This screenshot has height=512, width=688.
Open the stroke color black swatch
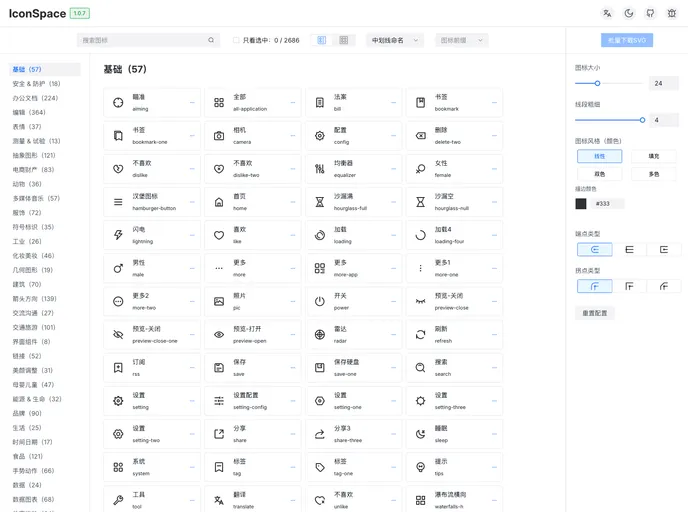(x=581, y=204)
